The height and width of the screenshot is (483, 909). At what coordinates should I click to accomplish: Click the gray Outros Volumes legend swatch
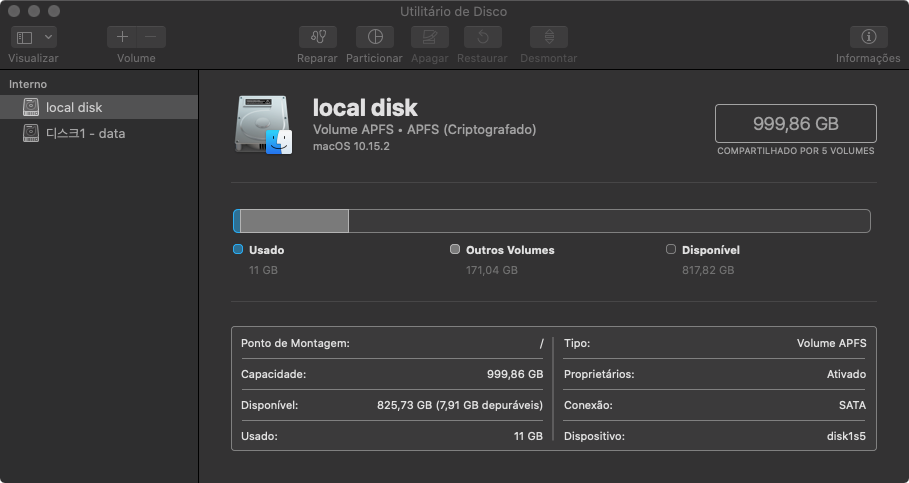455,250
